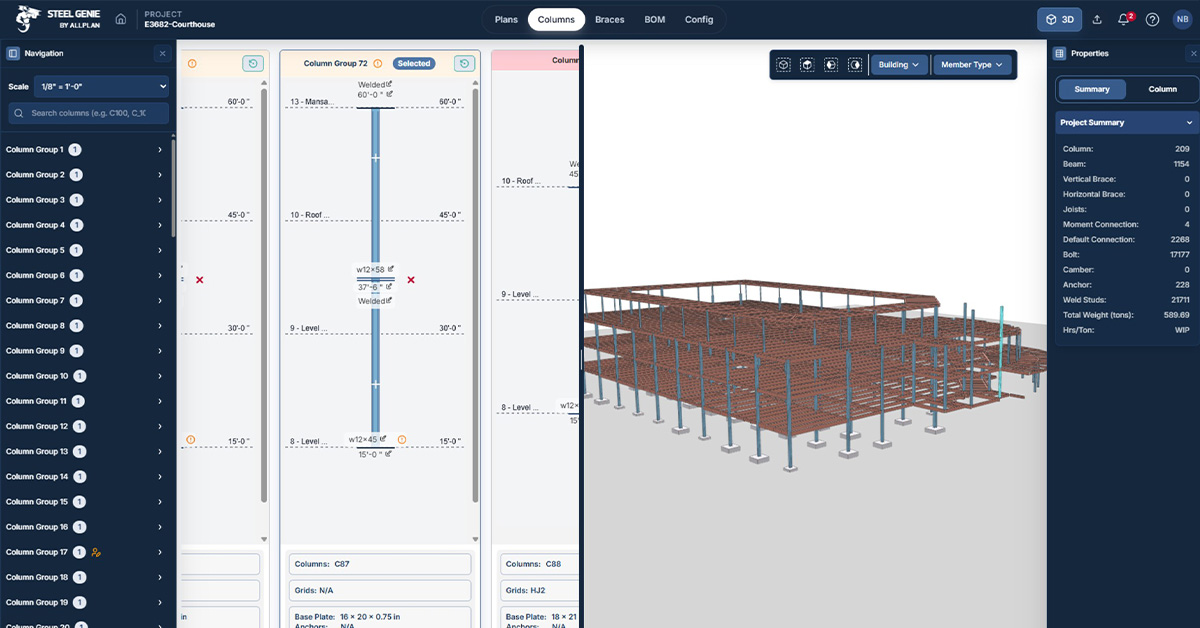Select the Summary properties toggle
Image resolution: width=1200 pixels, height=628 pixels.
(1092, 89)
